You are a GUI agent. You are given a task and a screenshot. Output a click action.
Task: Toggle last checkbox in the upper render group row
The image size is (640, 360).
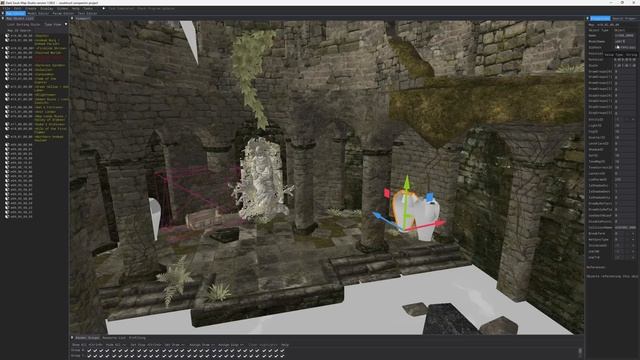pyautogui.click(x=282, y=350)
